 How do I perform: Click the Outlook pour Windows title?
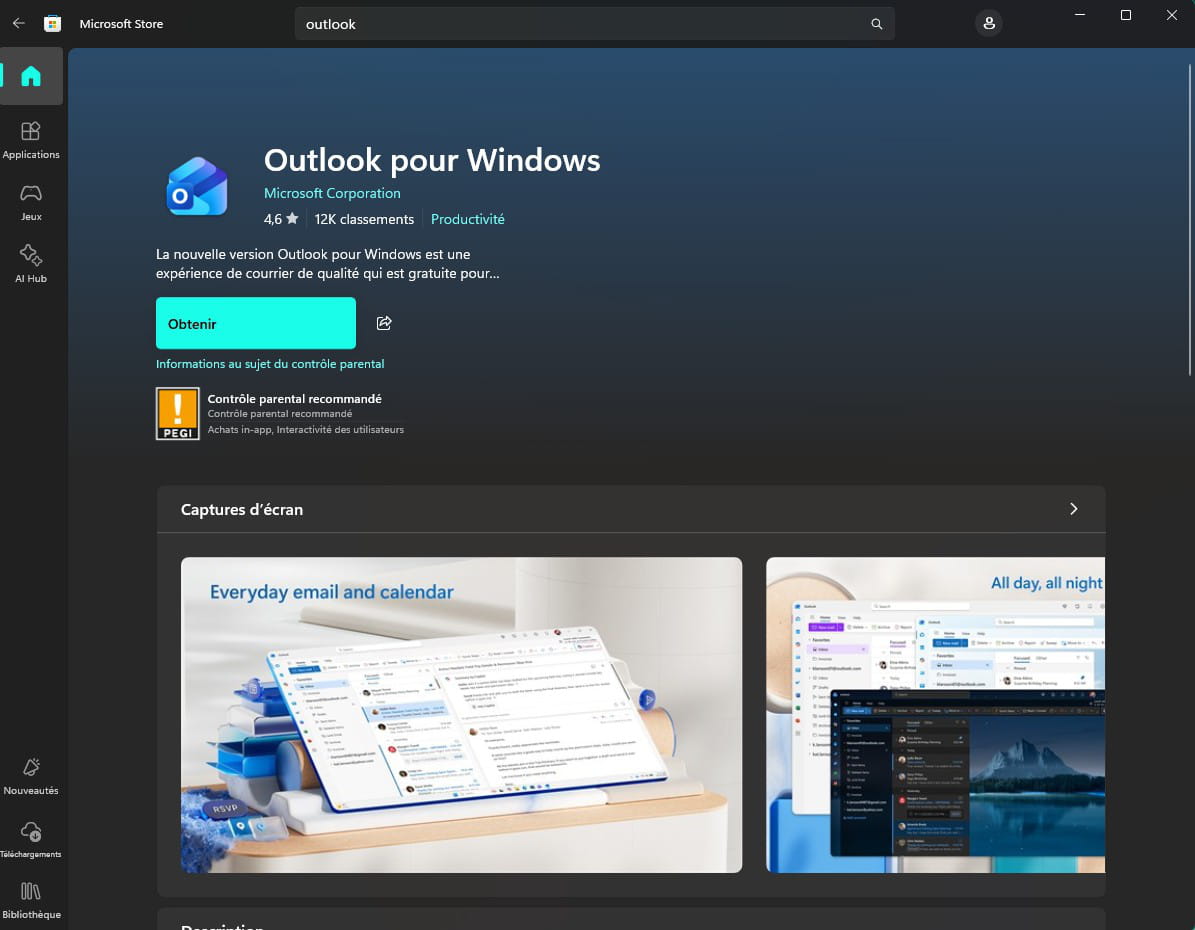(432, 160)
